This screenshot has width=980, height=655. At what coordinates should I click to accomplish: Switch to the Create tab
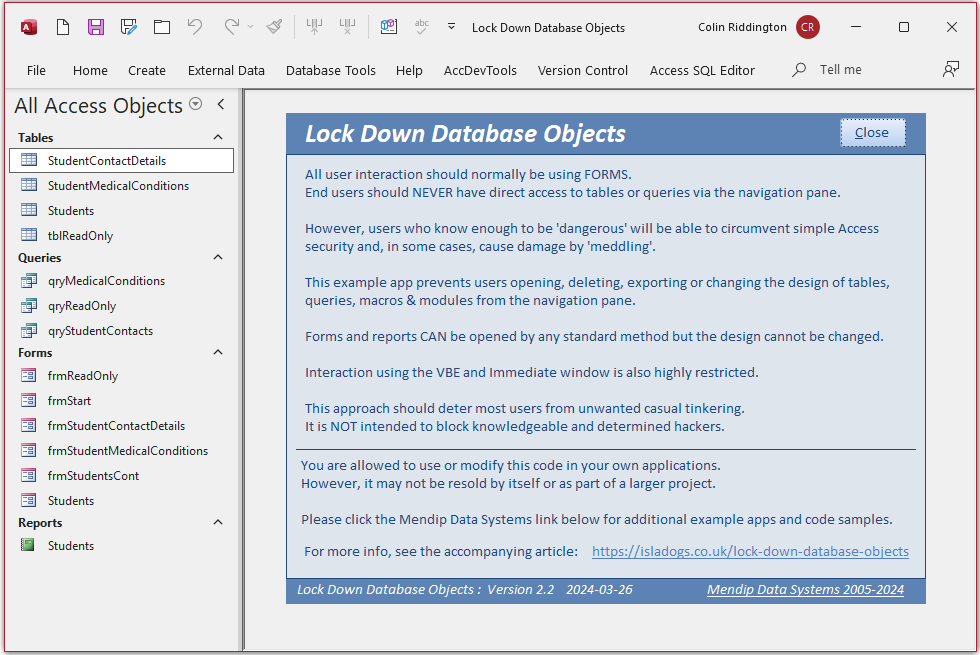(x=147, y=70)
